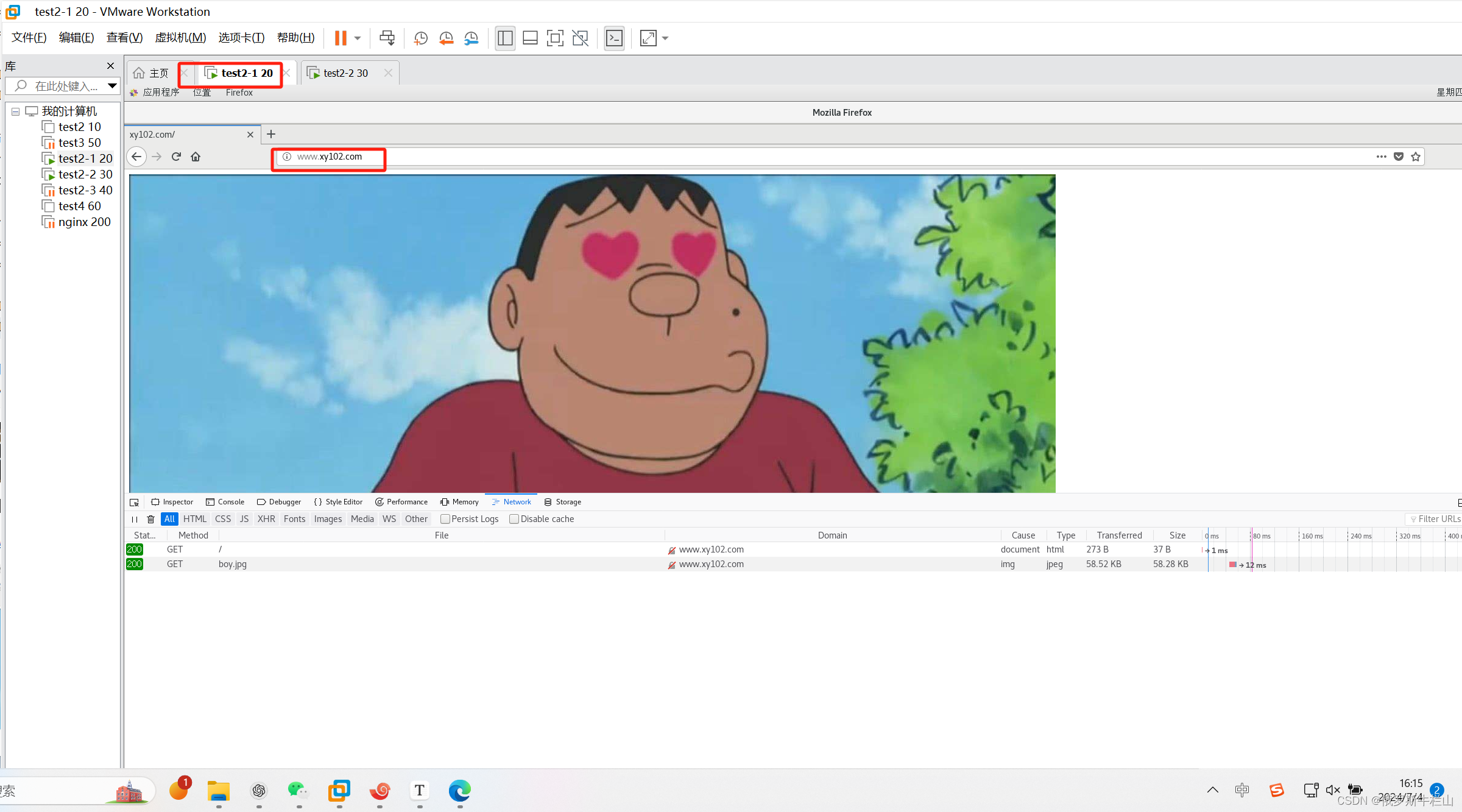This screenshot has height=812, width=1462.
Task: Click the take snapshot clock icon
Action: [x=420, y=38]
